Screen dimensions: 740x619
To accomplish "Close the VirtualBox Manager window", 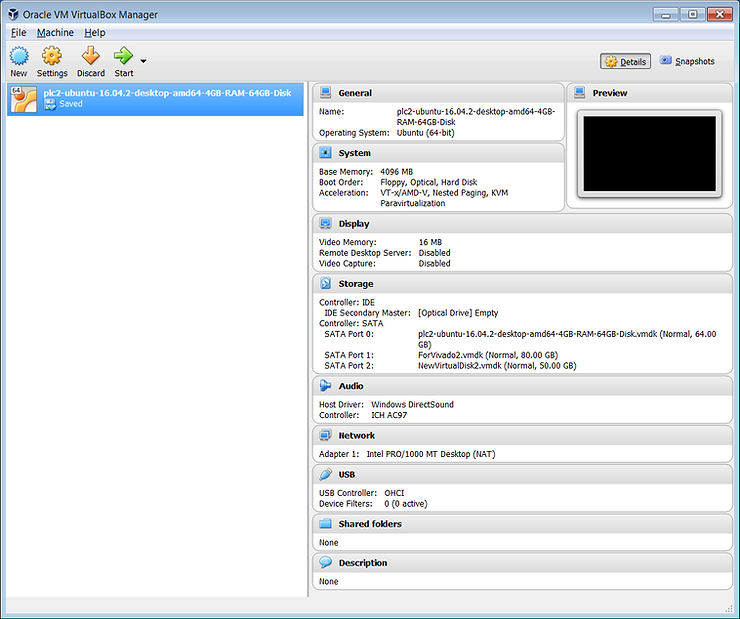I will click(720, 15).
